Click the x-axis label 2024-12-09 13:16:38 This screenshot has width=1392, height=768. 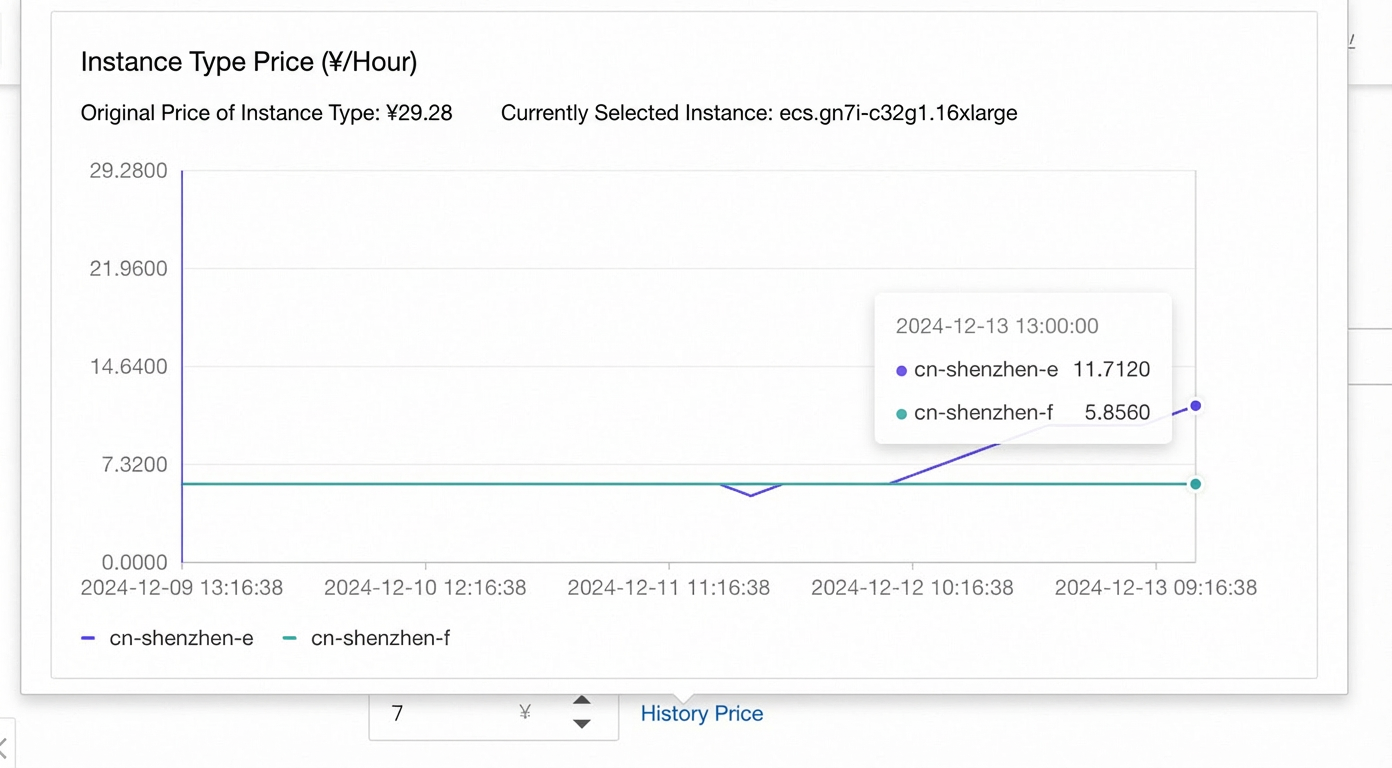coord(182,588)
